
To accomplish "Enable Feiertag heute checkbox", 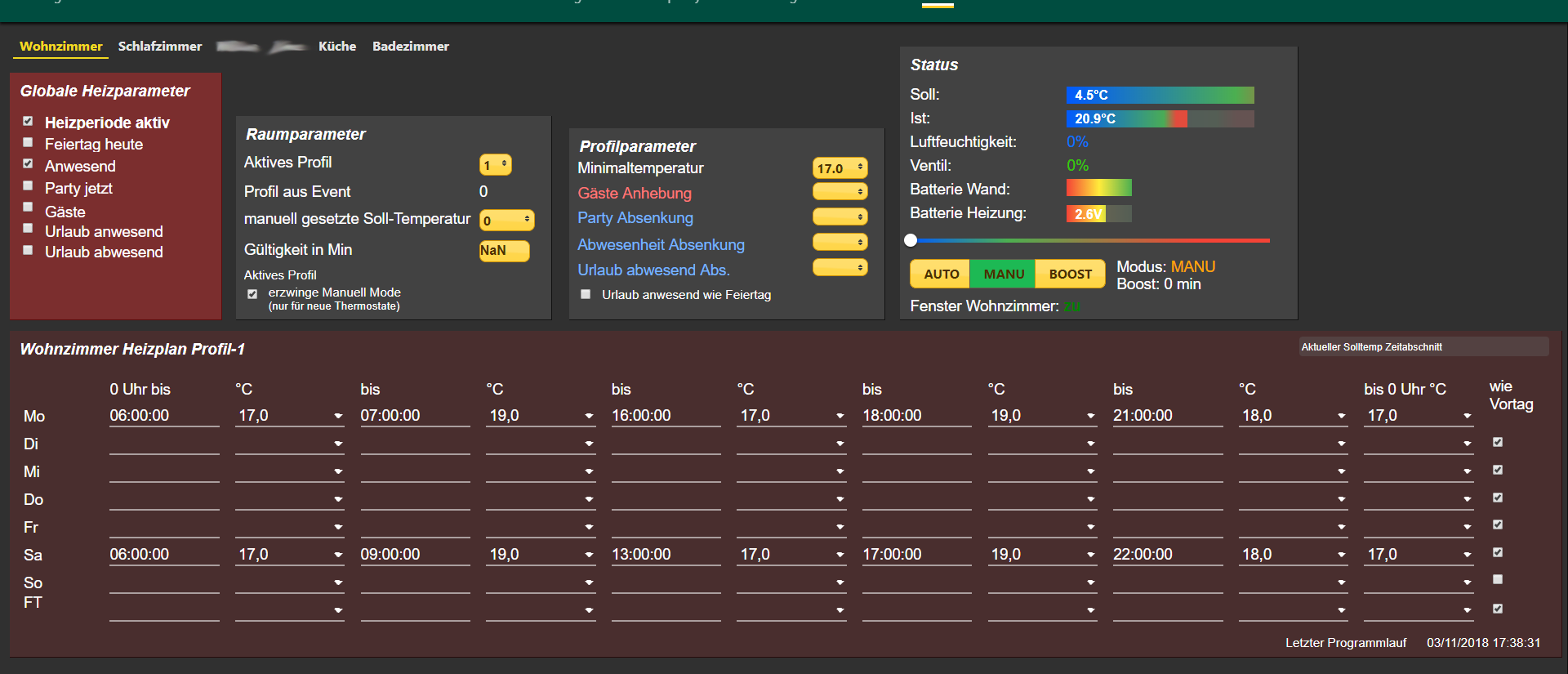I will pyautogui.click(x=28, y=142).
